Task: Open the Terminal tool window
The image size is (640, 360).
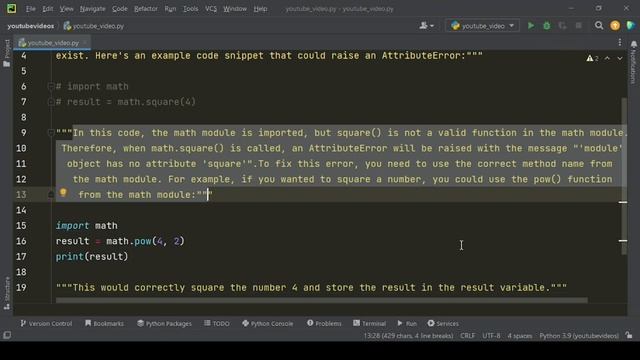Action: (x=369, y=323)
